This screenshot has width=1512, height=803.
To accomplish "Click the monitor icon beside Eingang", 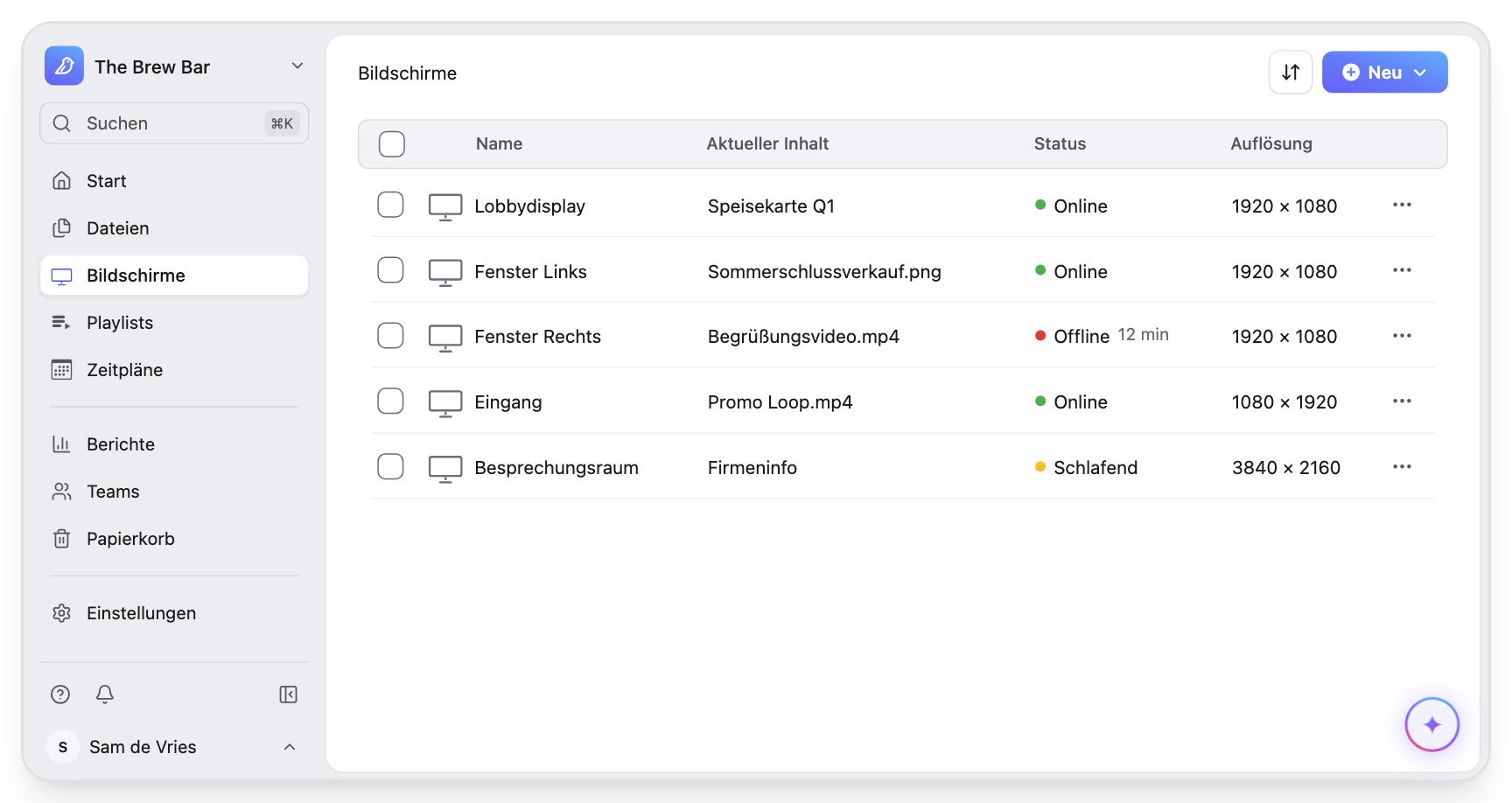I will point(445,403).
